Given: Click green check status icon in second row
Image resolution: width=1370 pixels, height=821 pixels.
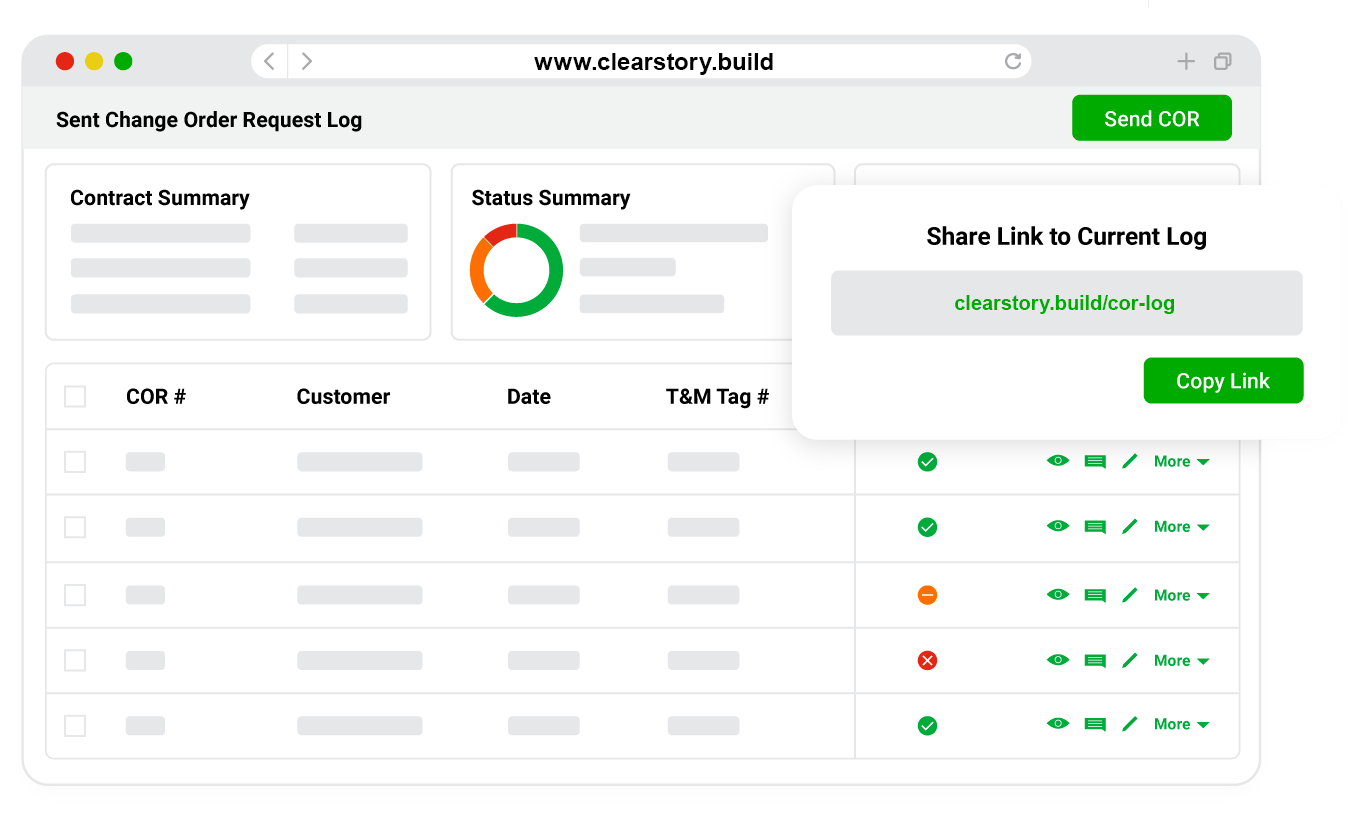Looking at the screenshot, I should click(927, 527).
